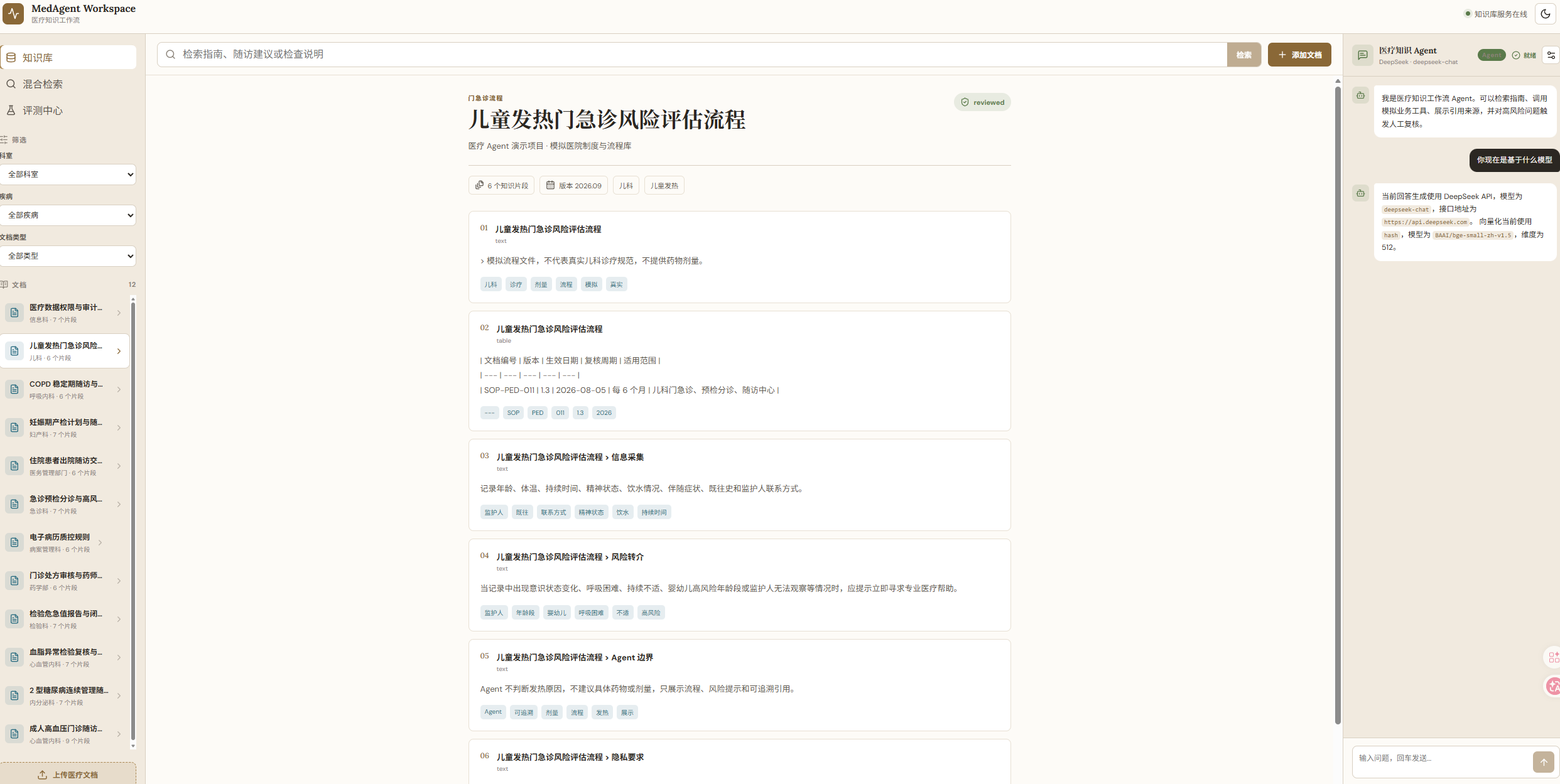
Task: Click the 呼吸困难 keyword tag
Action: (591, 613)
